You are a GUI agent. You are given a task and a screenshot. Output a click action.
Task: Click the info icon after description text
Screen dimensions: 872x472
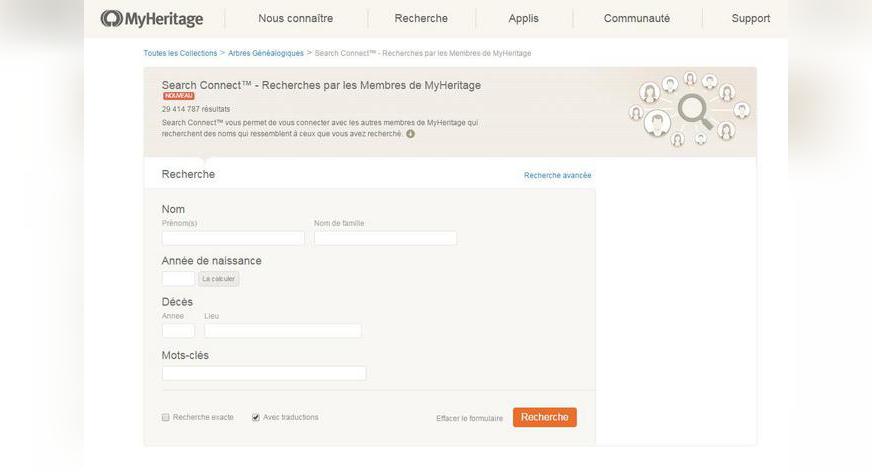tap(410, 134)
